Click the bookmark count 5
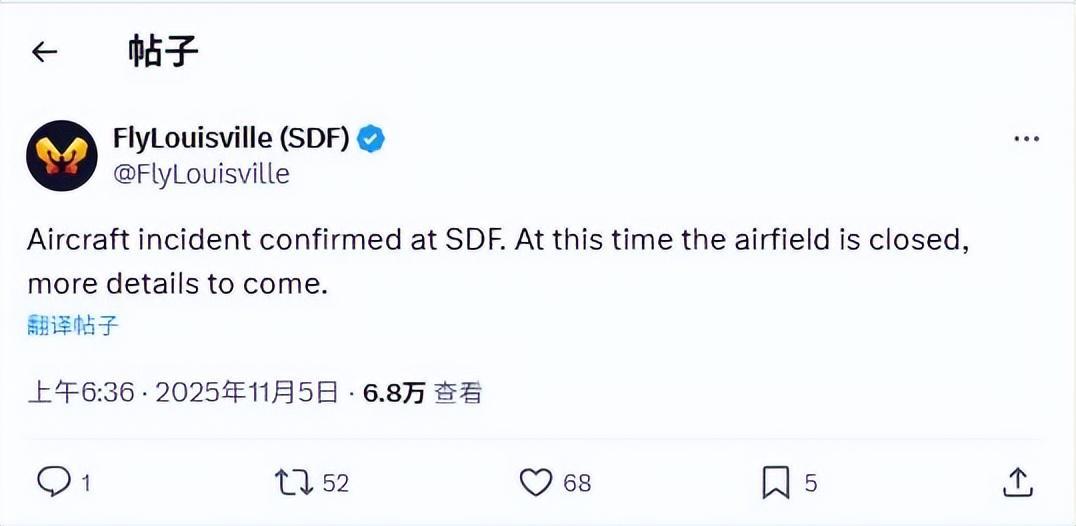The width and height of the screenshot is (1076, 526). pos(811,484)
